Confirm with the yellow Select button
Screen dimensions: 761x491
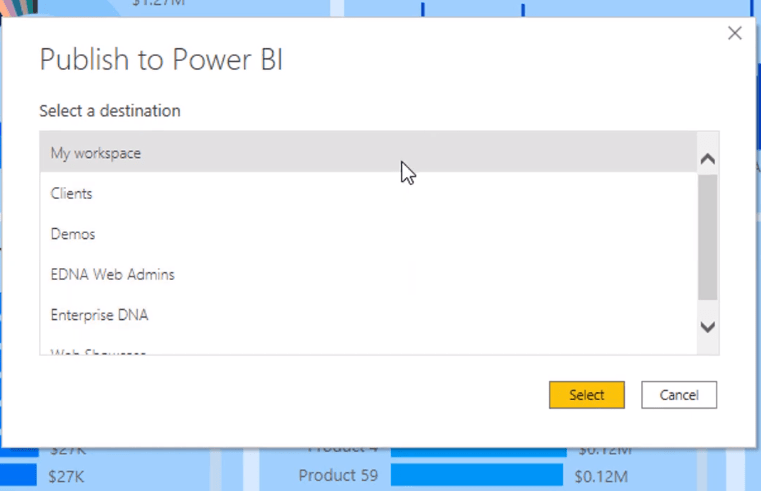(586, 395)
